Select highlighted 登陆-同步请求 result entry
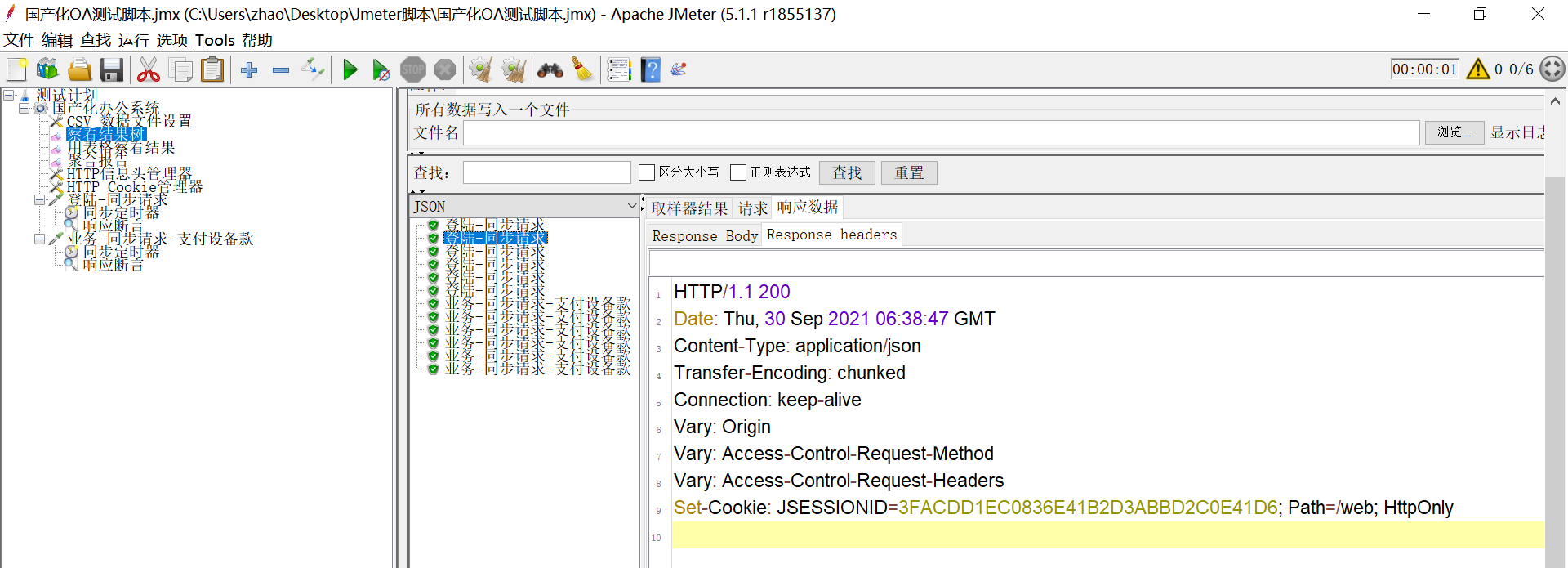 [496, 238]
